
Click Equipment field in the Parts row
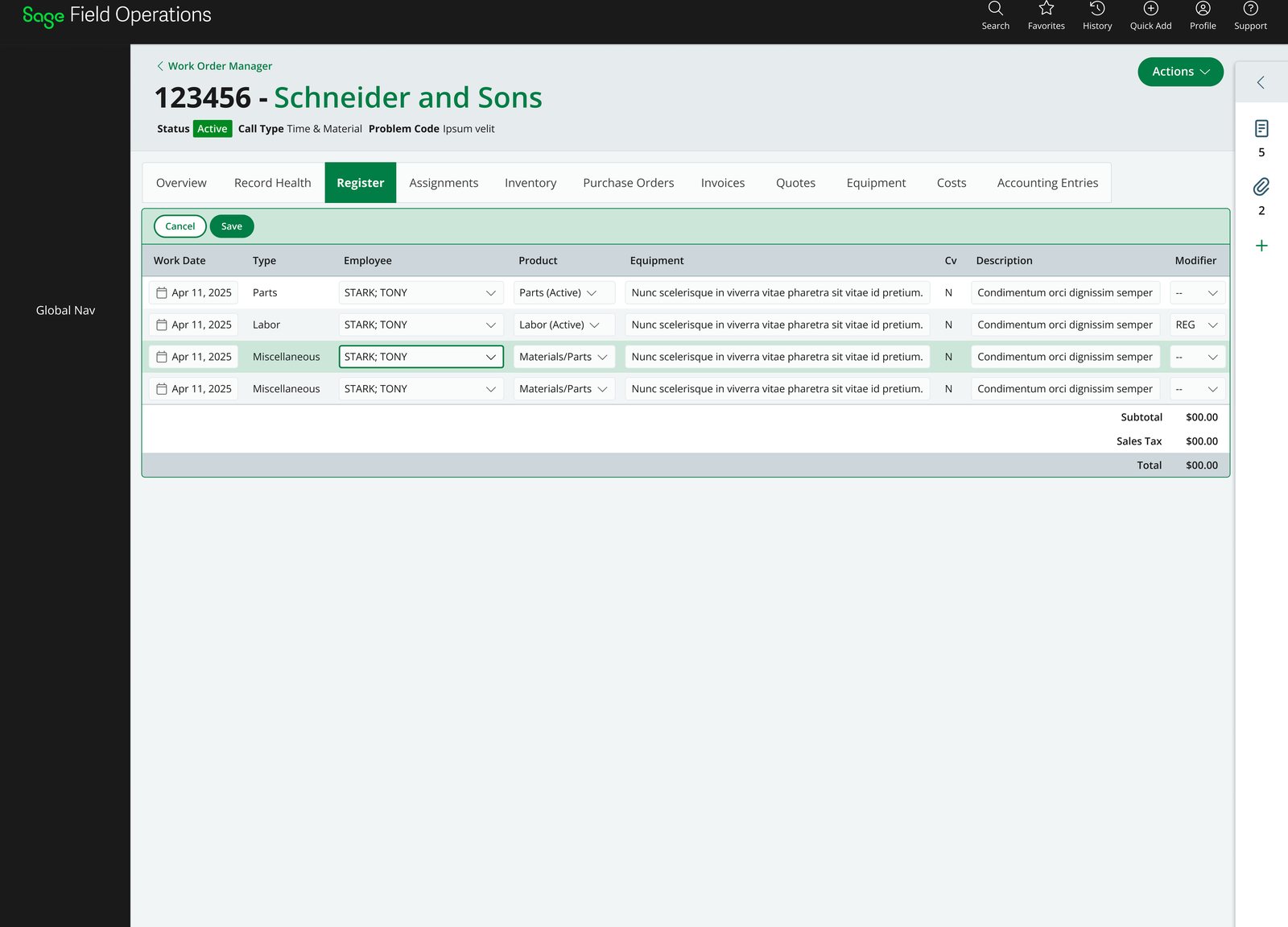click(x=778, y=292)
